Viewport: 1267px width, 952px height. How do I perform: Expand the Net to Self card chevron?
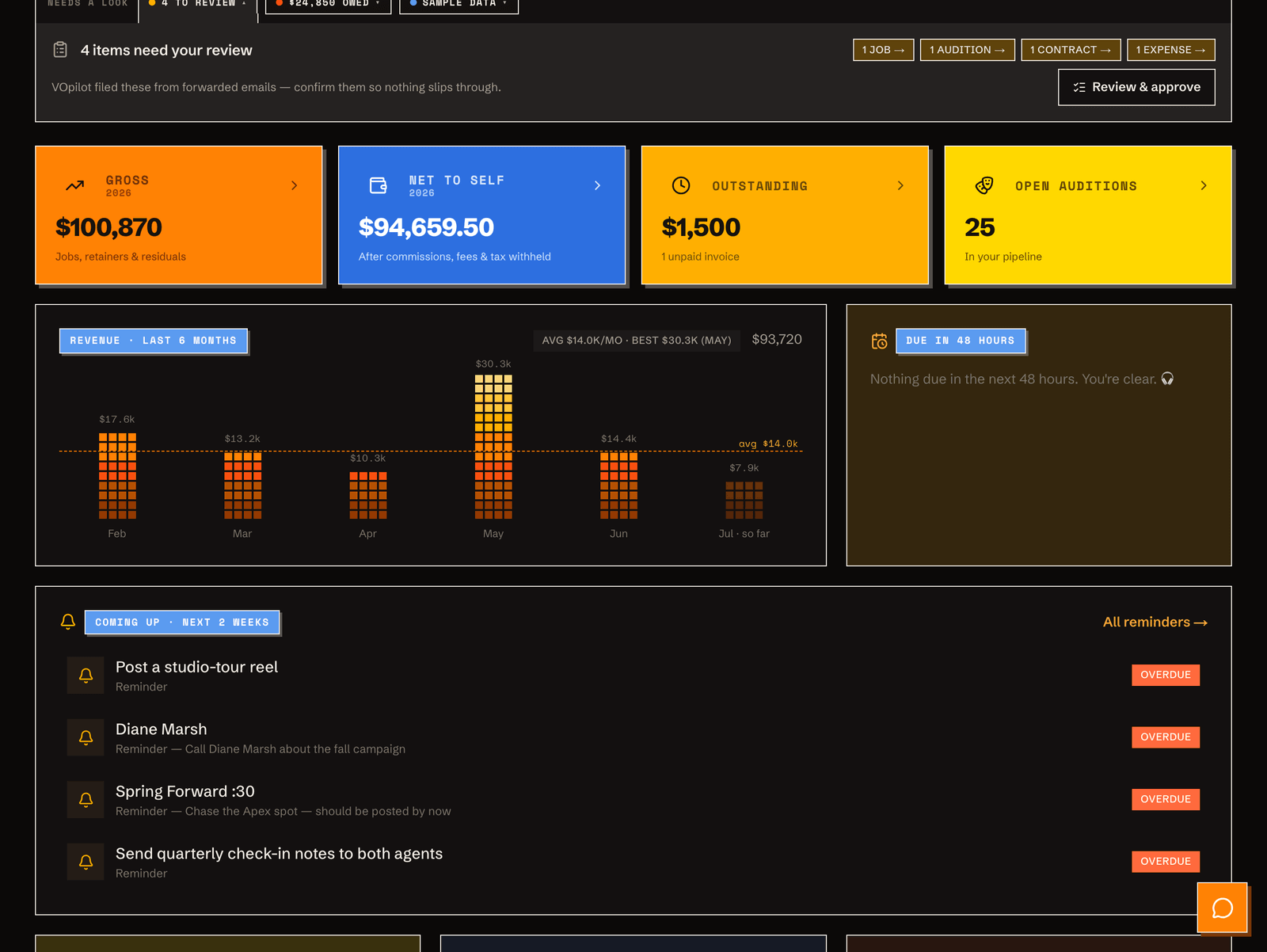pos(597,185)
